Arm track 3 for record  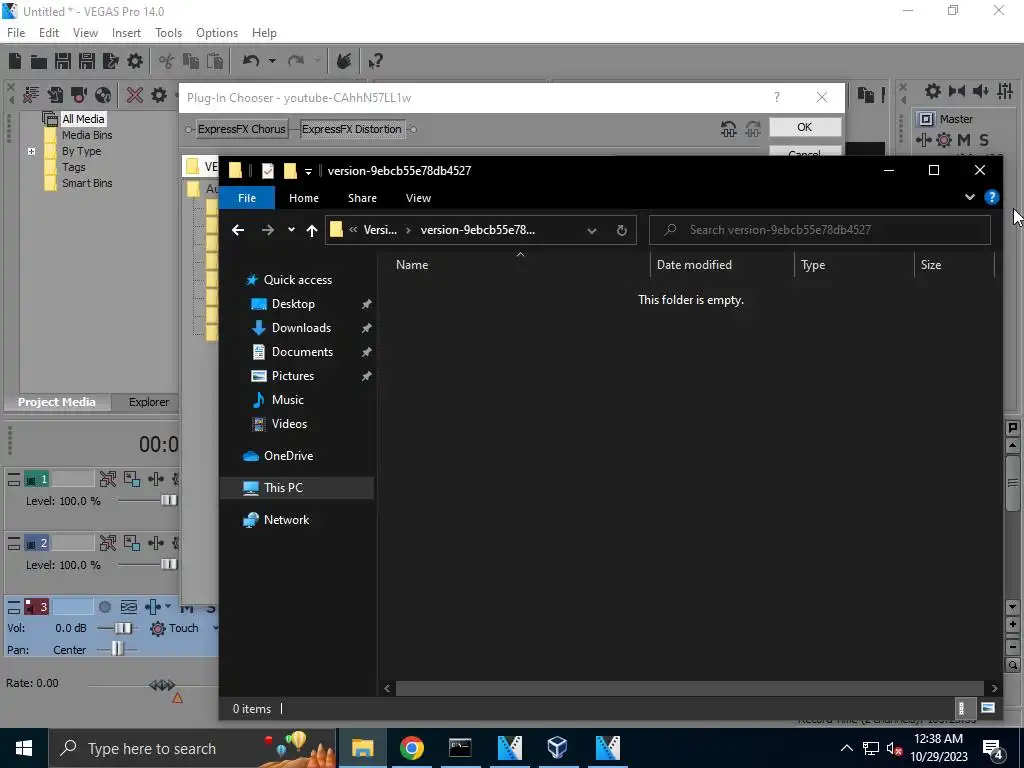(x=104, y=607)
